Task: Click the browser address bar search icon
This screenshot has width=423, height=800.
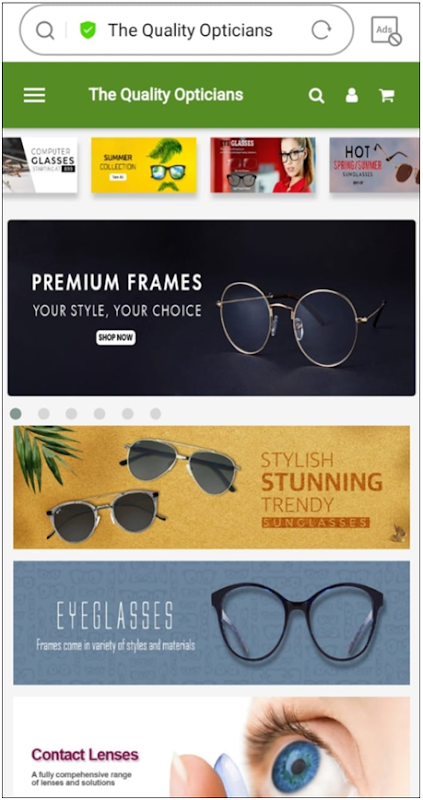Action: (x=45, y=31)
